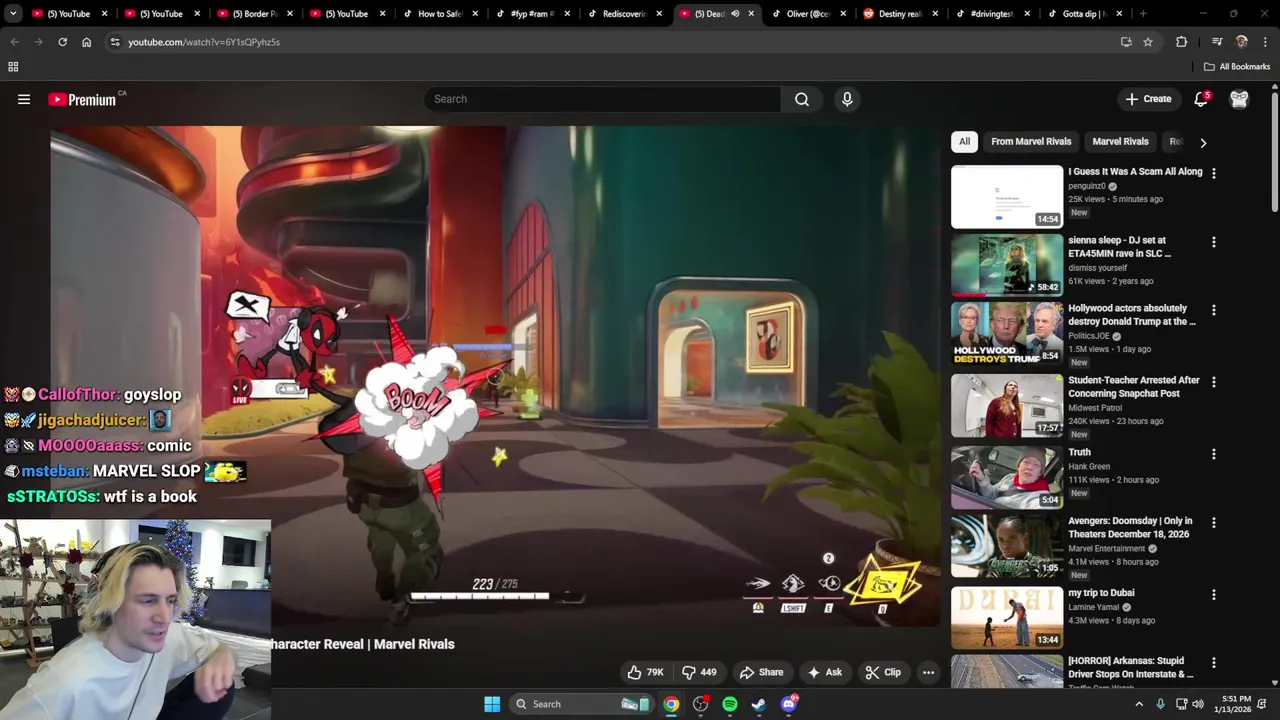Select 'From Marvel Rivals' filter chip
Viewport: 1280px width, 720px height.
coord(1031,142)
